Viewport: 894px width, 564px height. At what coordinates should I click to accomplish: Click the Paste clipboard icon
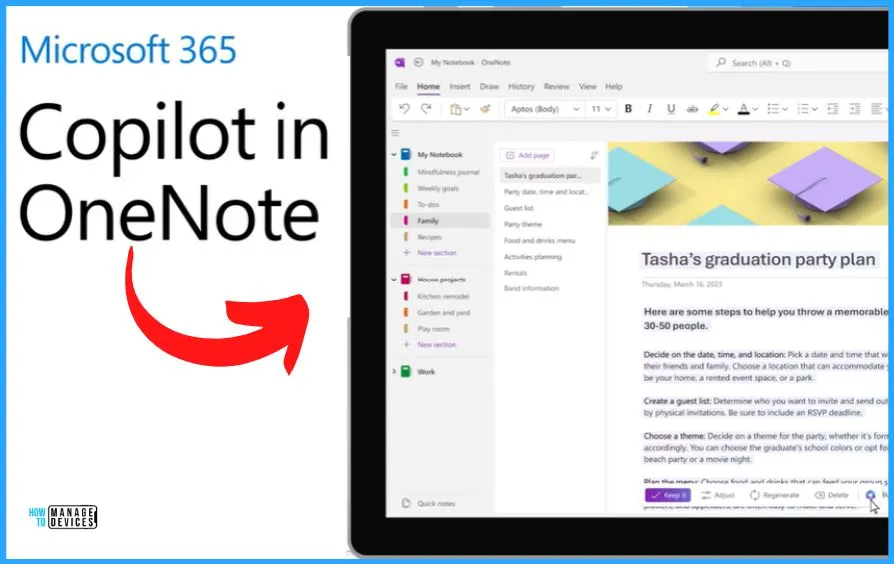point(456,109)
